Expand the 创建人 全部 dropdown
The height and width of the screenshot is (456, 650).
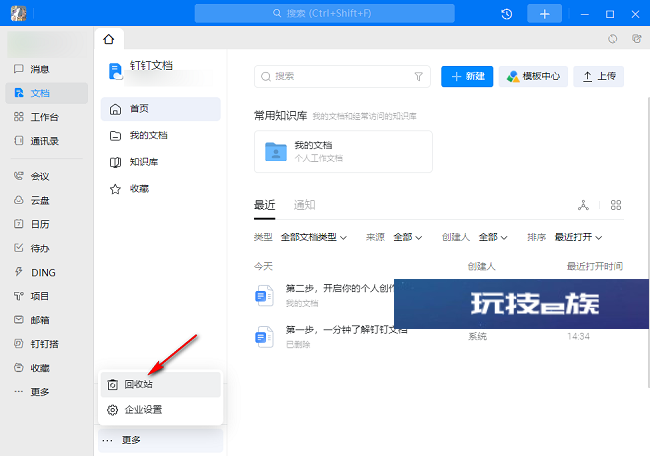click(x=493, y=237)
